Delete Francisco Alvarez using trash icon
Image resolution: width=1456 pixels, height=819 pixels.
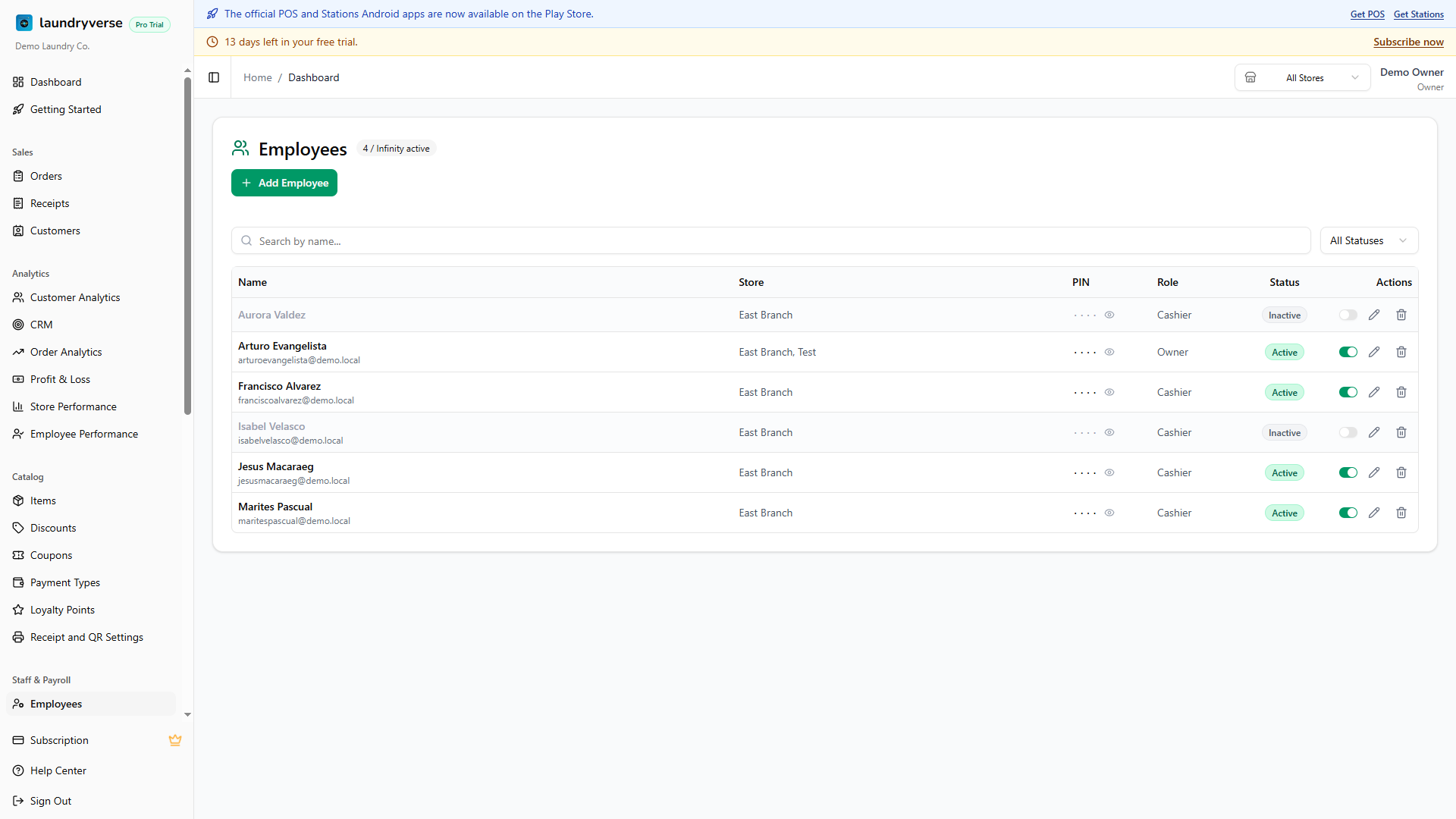pyautogui.click(x=1401, y=392)
